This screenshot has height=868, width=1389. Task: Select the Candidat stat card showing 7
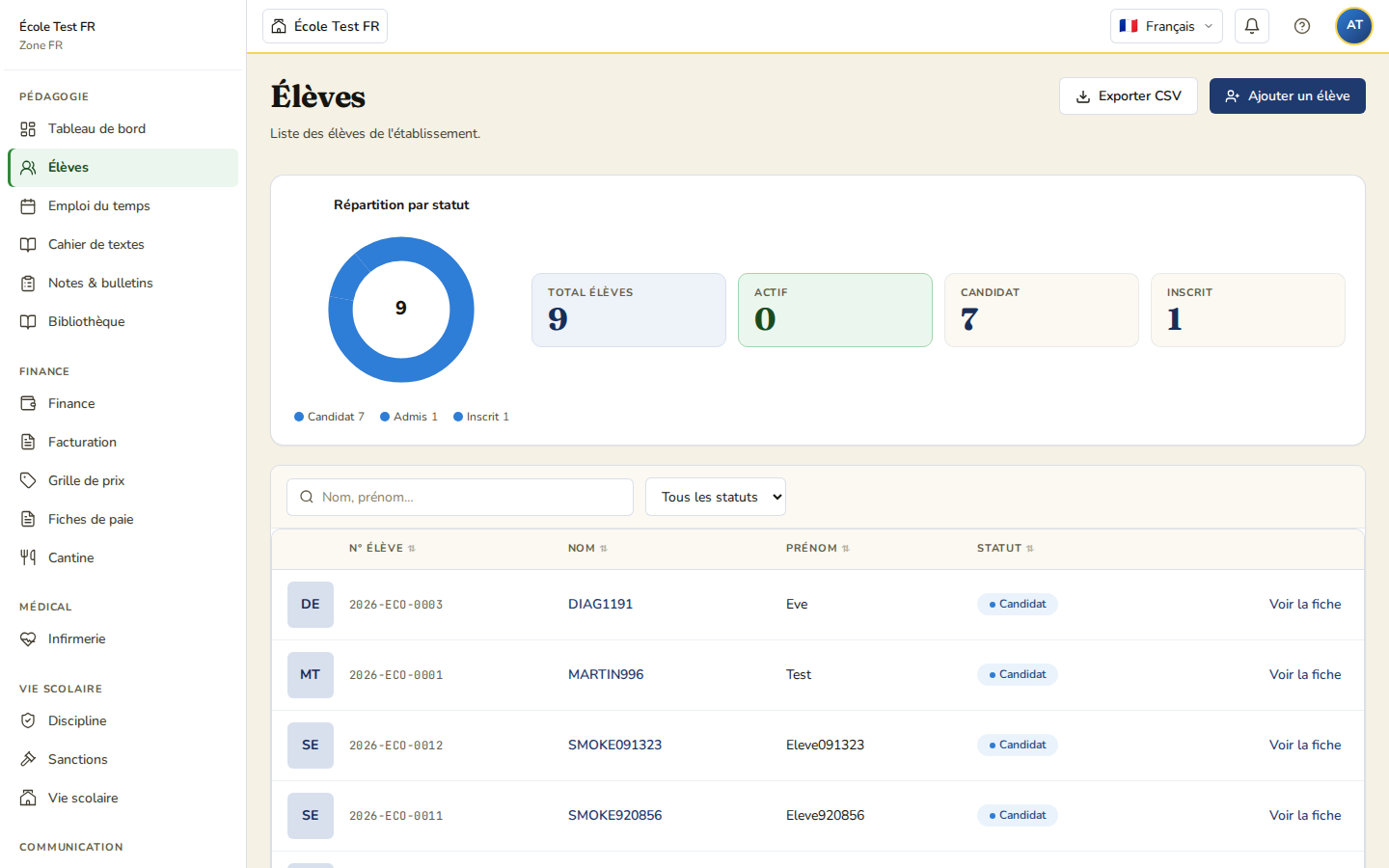click(x=1042, y=310)
